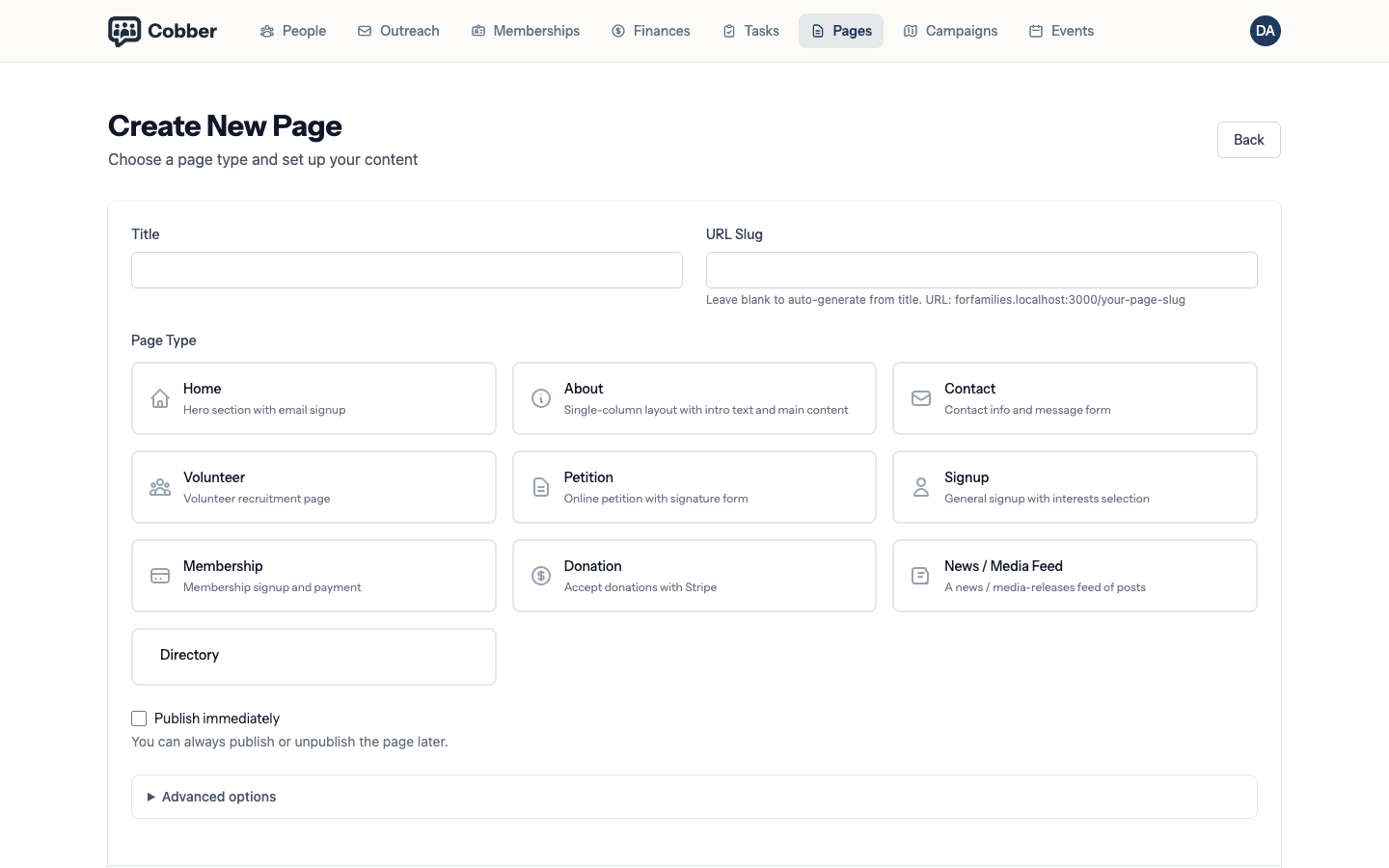Pick the Contact page type
The width and height of the screenshot is (1389, 868).
1075,398
